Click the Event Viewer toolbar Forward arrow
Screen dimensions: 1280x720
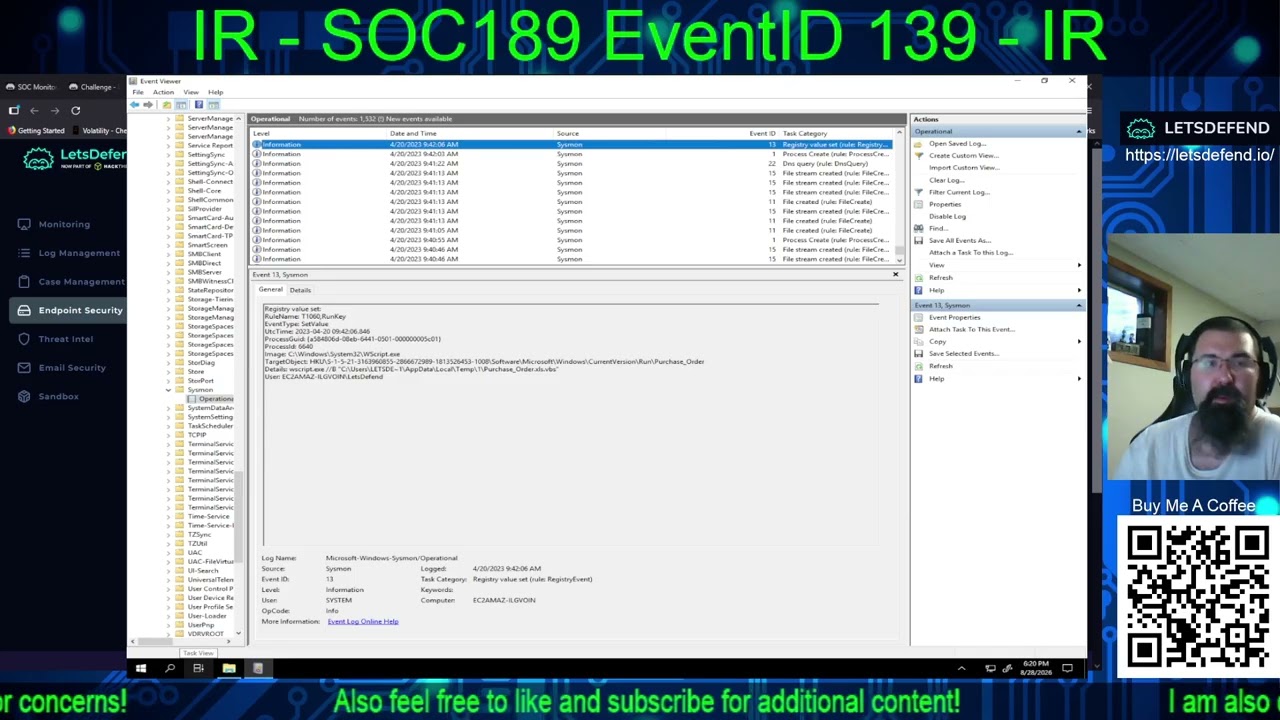tap(148, 104)
